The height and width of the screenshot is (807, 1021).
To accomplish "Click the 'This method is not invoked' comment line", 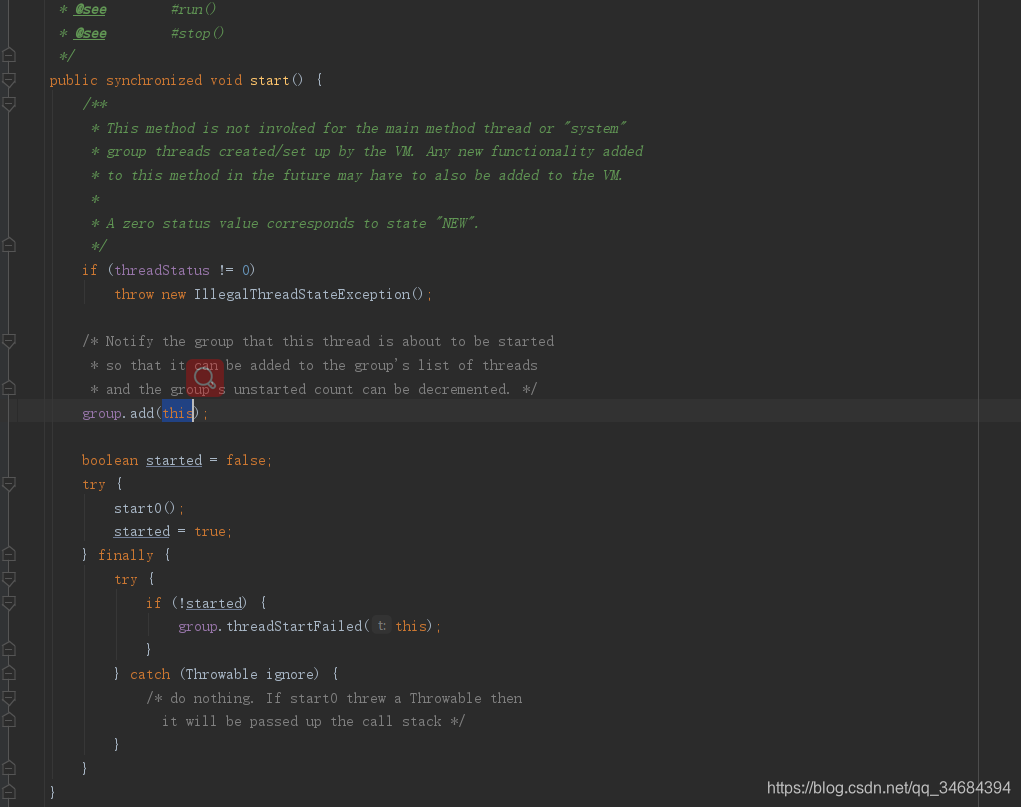I will [359, 128].
